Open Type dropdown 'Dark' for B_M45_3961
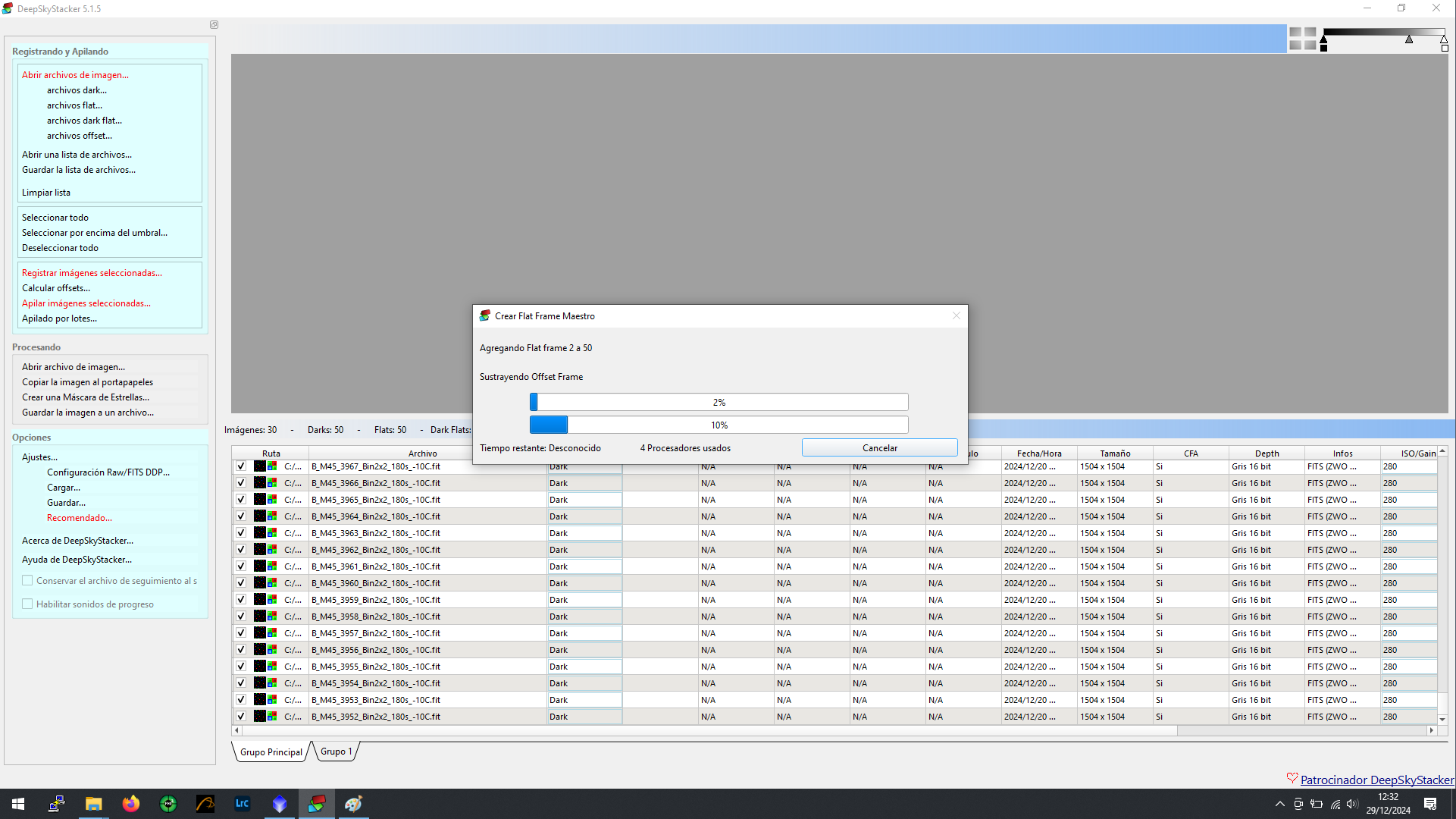Screen dimensions: 1456x819 [x=584, y=566]
